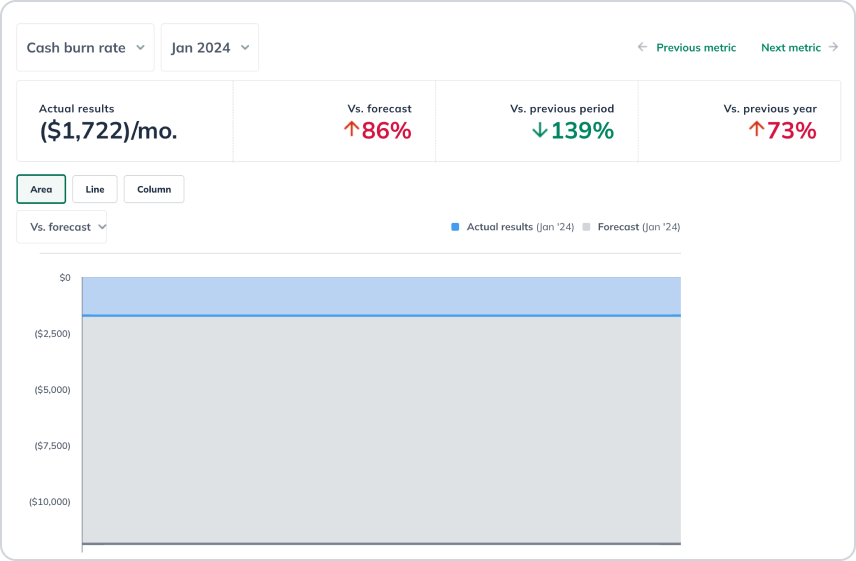Click the chevron in Jan 2024 selector

[244, 48]
